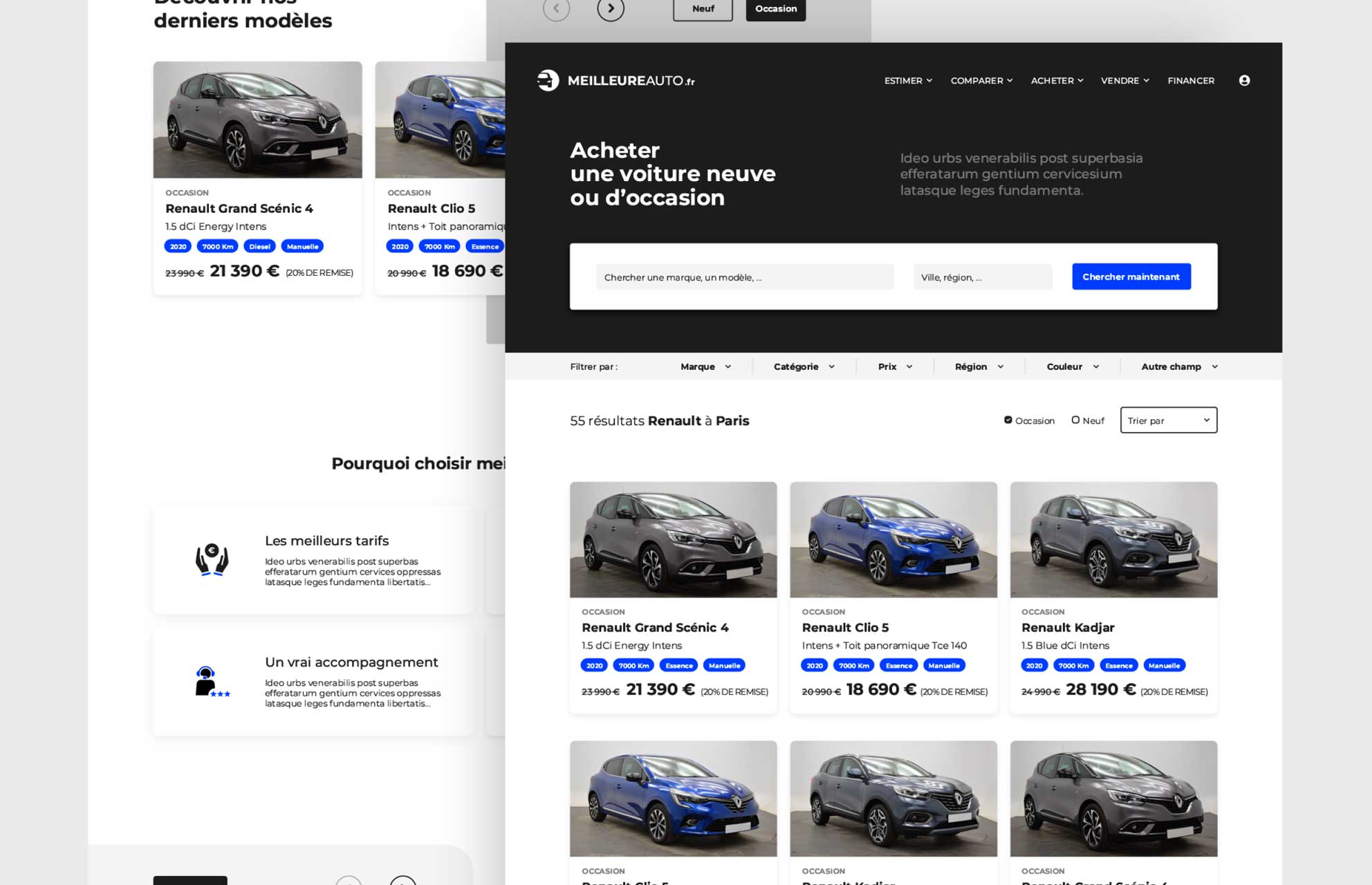Click Intens + Toit panoramique Tce 140 subtitle
1372x885 pixels.
pos(884,645)
